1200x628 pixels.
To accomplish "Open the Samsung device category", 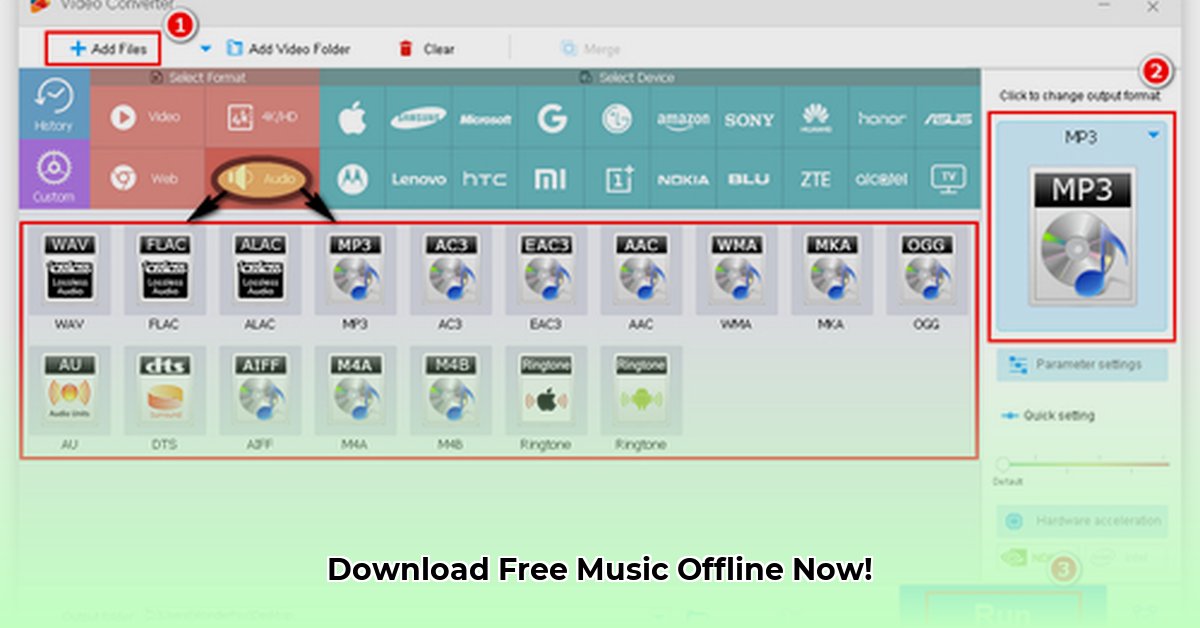I will click(418, 119).
